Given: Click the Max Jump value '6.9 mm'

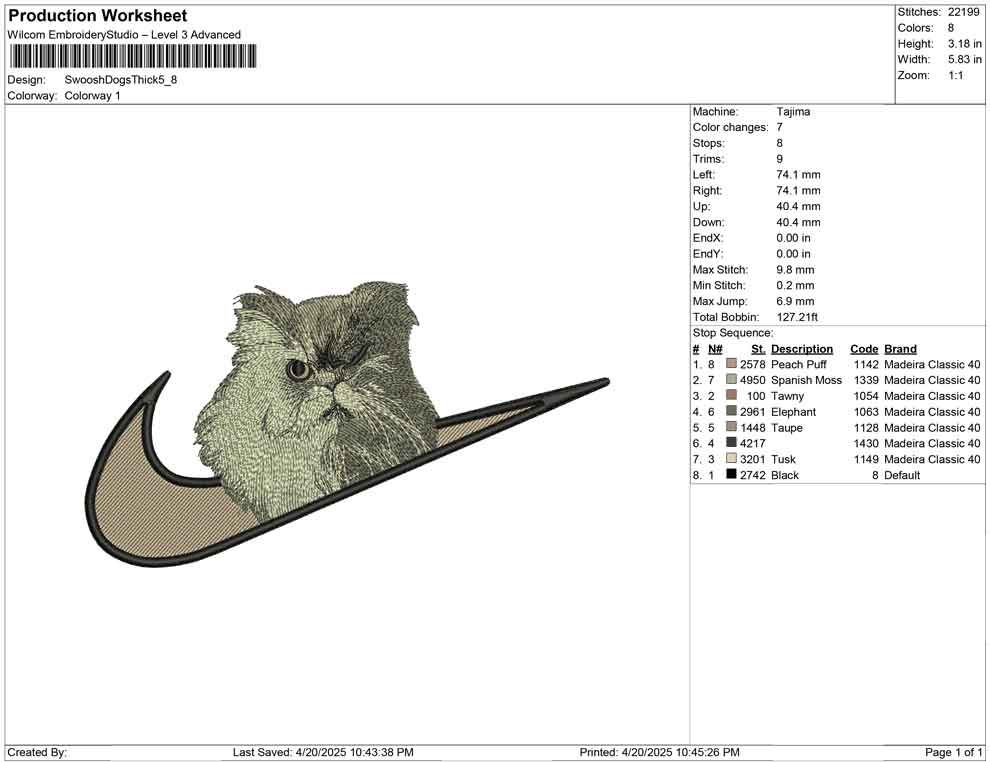Looking at the screenshot, I should [796, 301].
